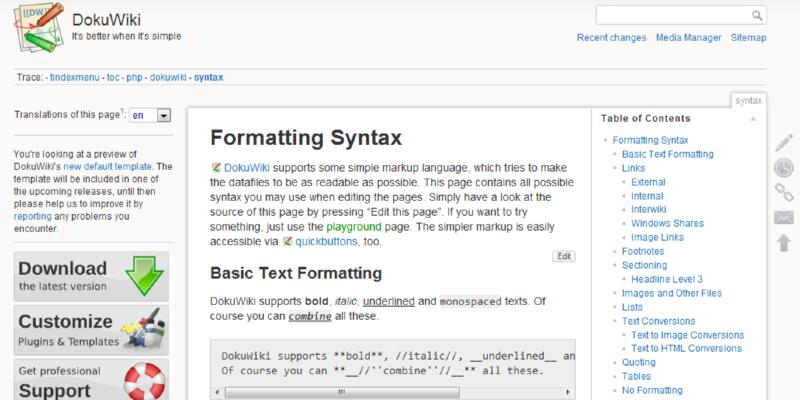This screenshot has width=800, height=400.
Task: Open the Customize Plugins & Templates banner
Action: pyautogui.click(x=91, y=329)
